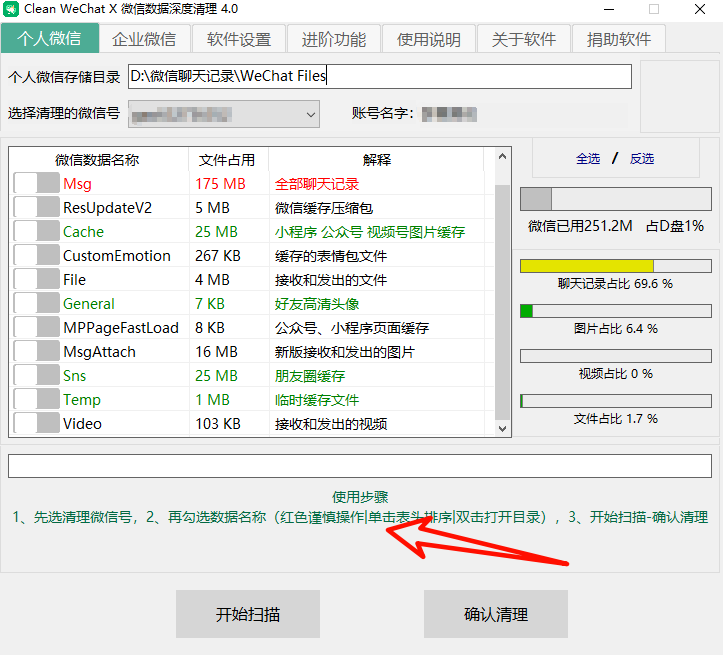Image resolution: width=723 pixels, height=655 pixels.
Task: Open the 捐助软件 tab
Action: tap(619, 39)
